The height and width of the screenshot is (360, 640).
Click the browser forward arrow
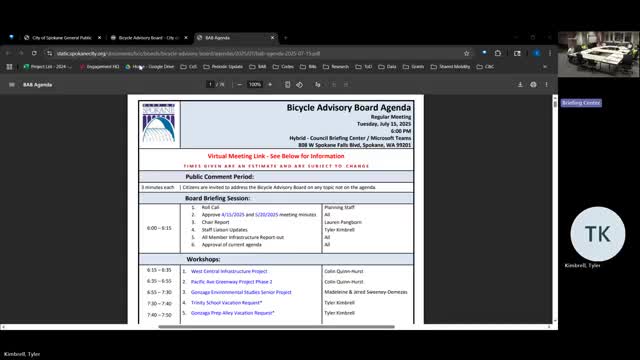[21, 53]
